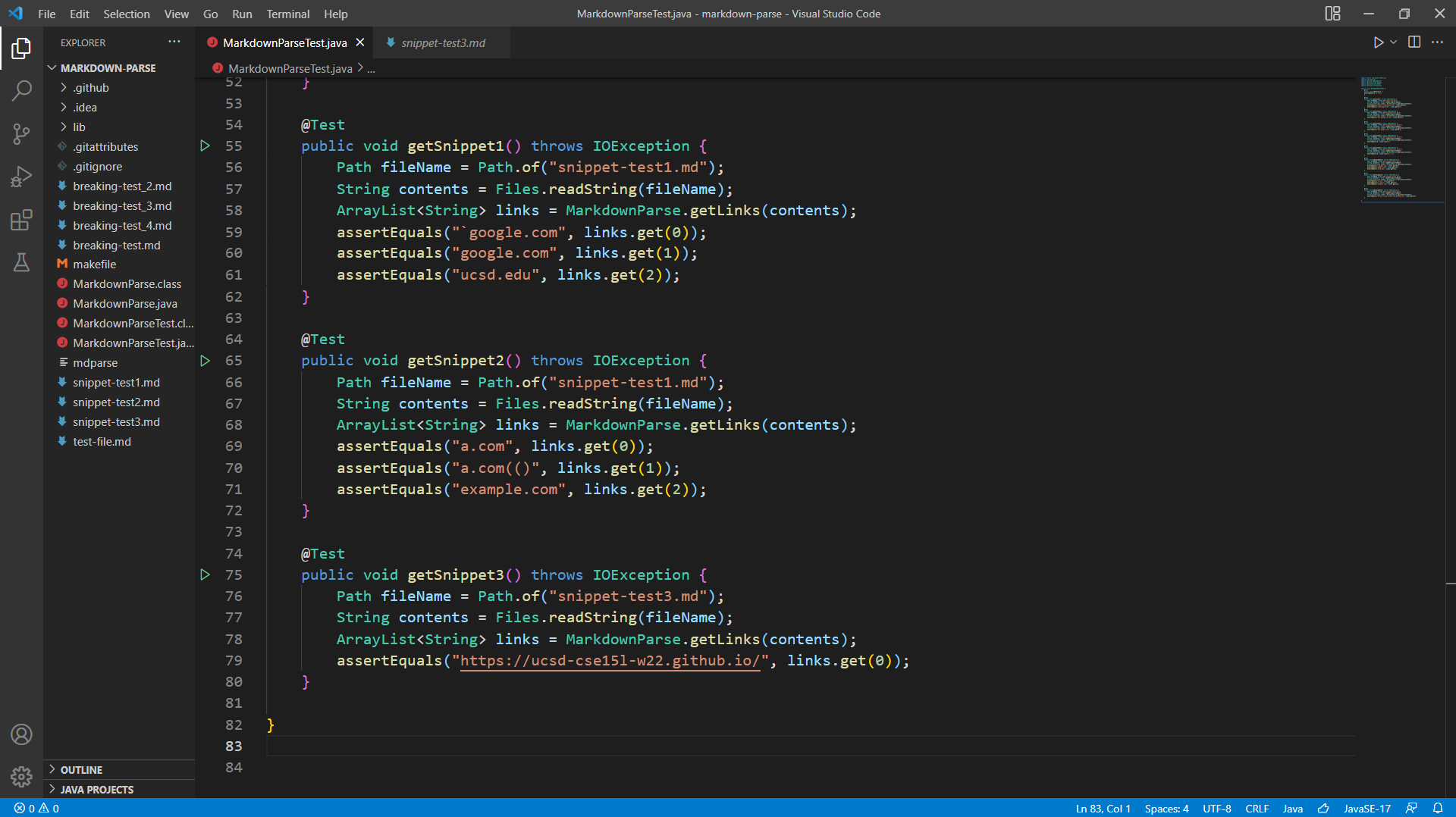Split the editor to the right
Viewport: 1456px width, 817px height.
[x=1414, y=42]
